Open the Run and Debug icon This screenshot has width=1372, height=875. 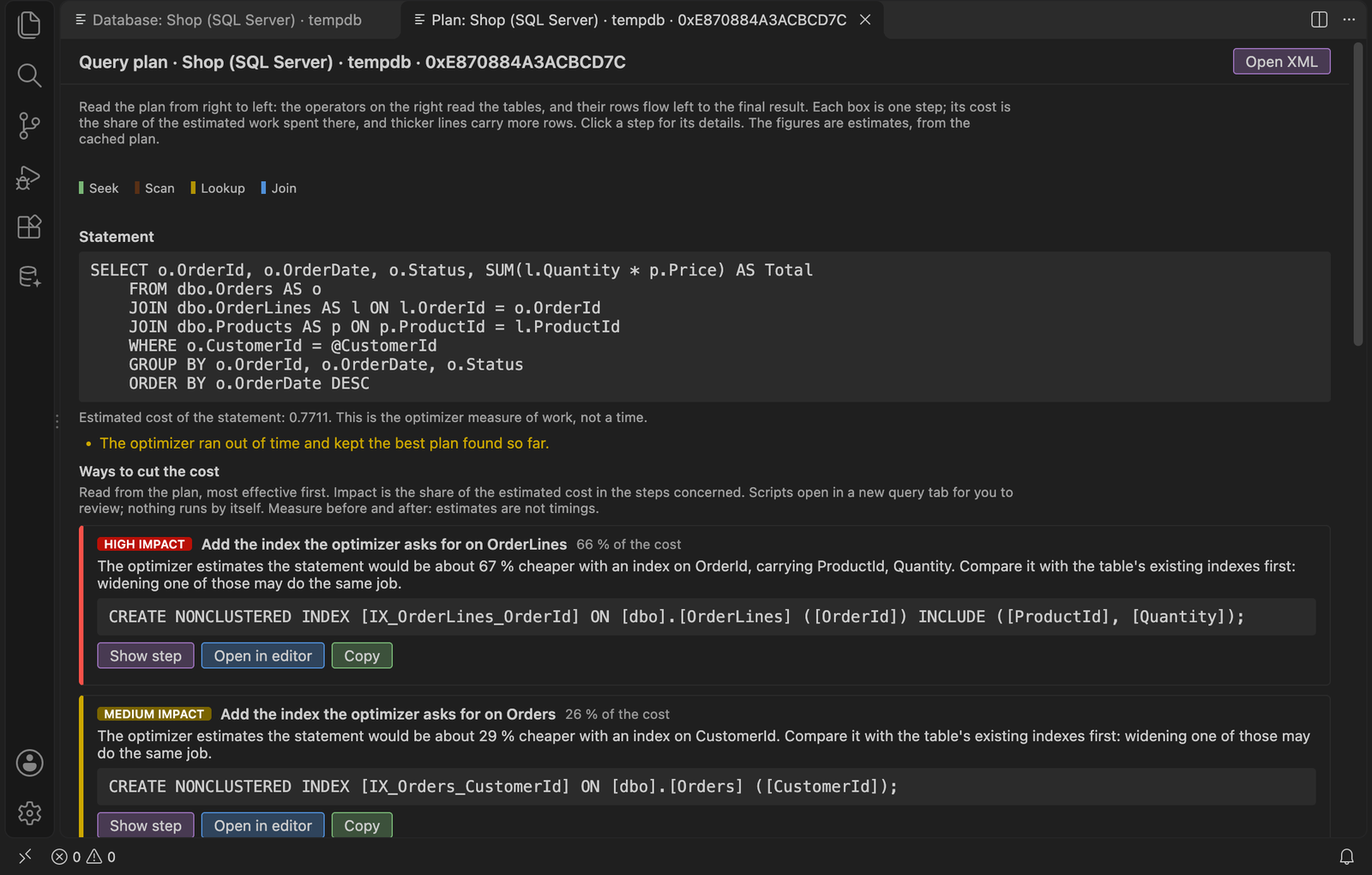coord(29,177)
